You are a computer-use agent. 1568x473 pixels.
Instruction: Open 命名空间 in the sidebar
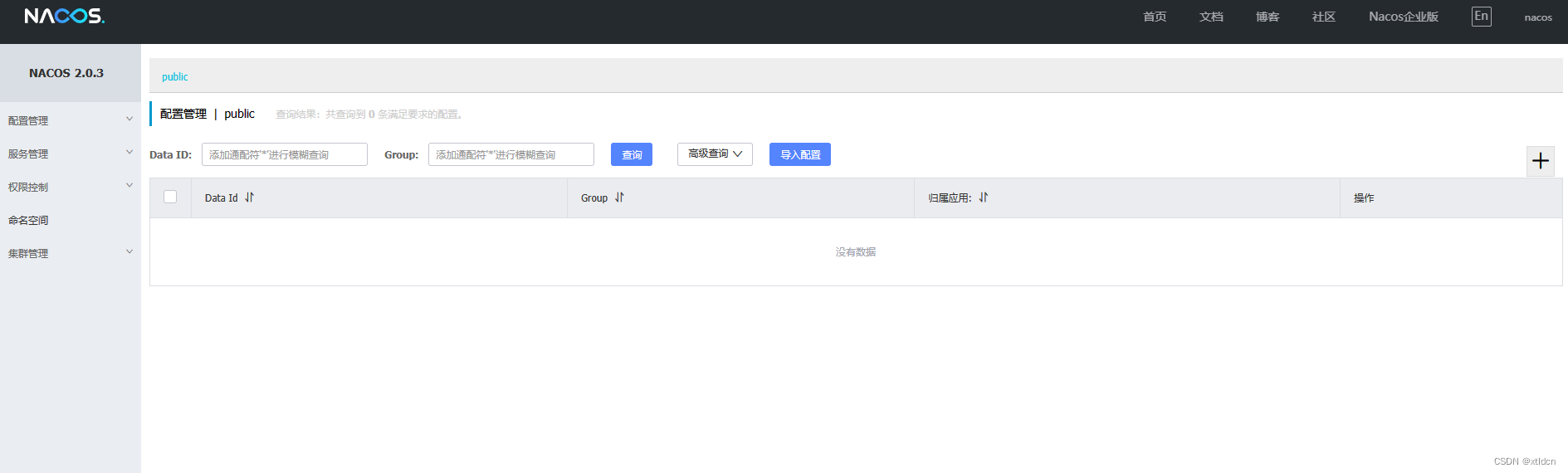[29, 220]
